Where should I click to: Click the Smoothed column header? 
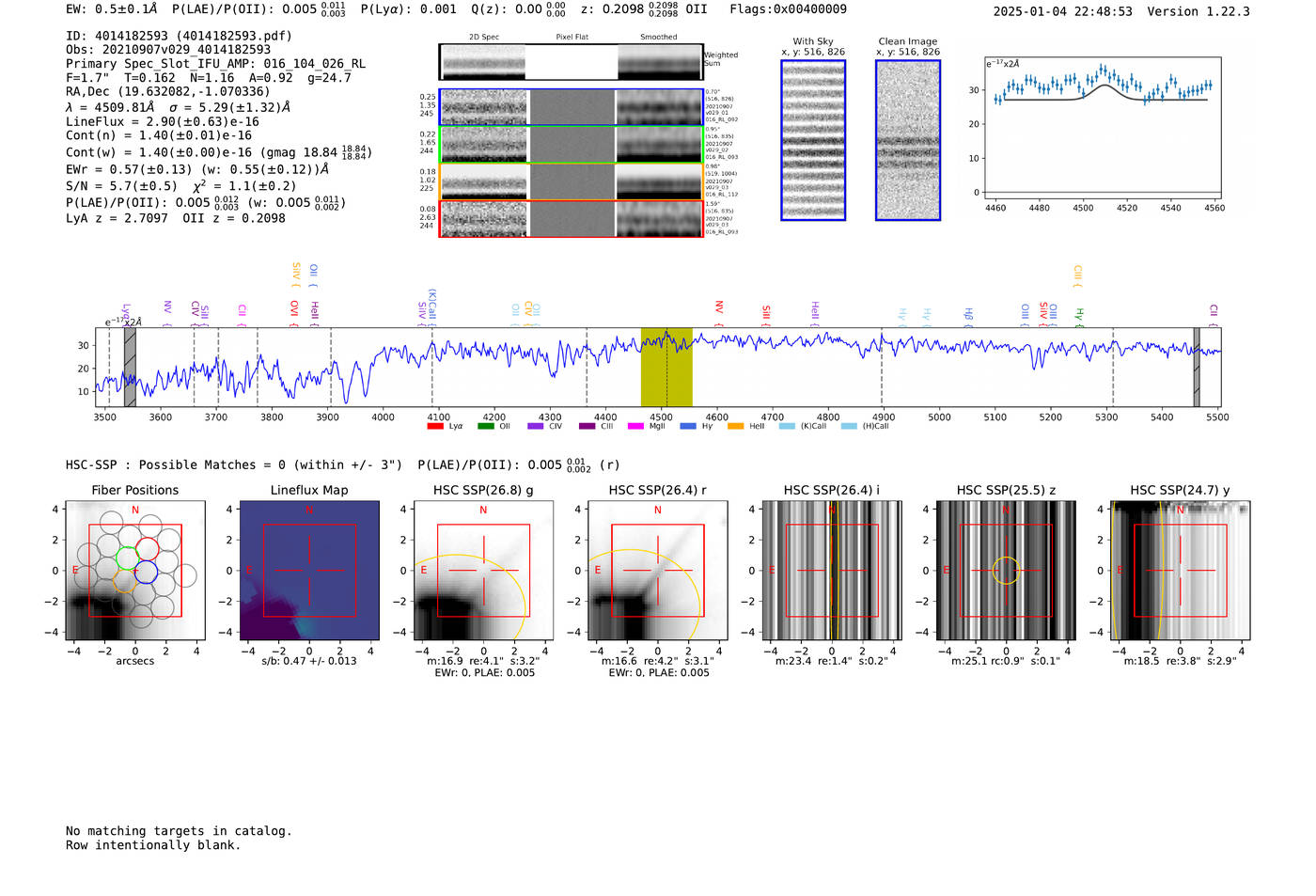[658, 38]
